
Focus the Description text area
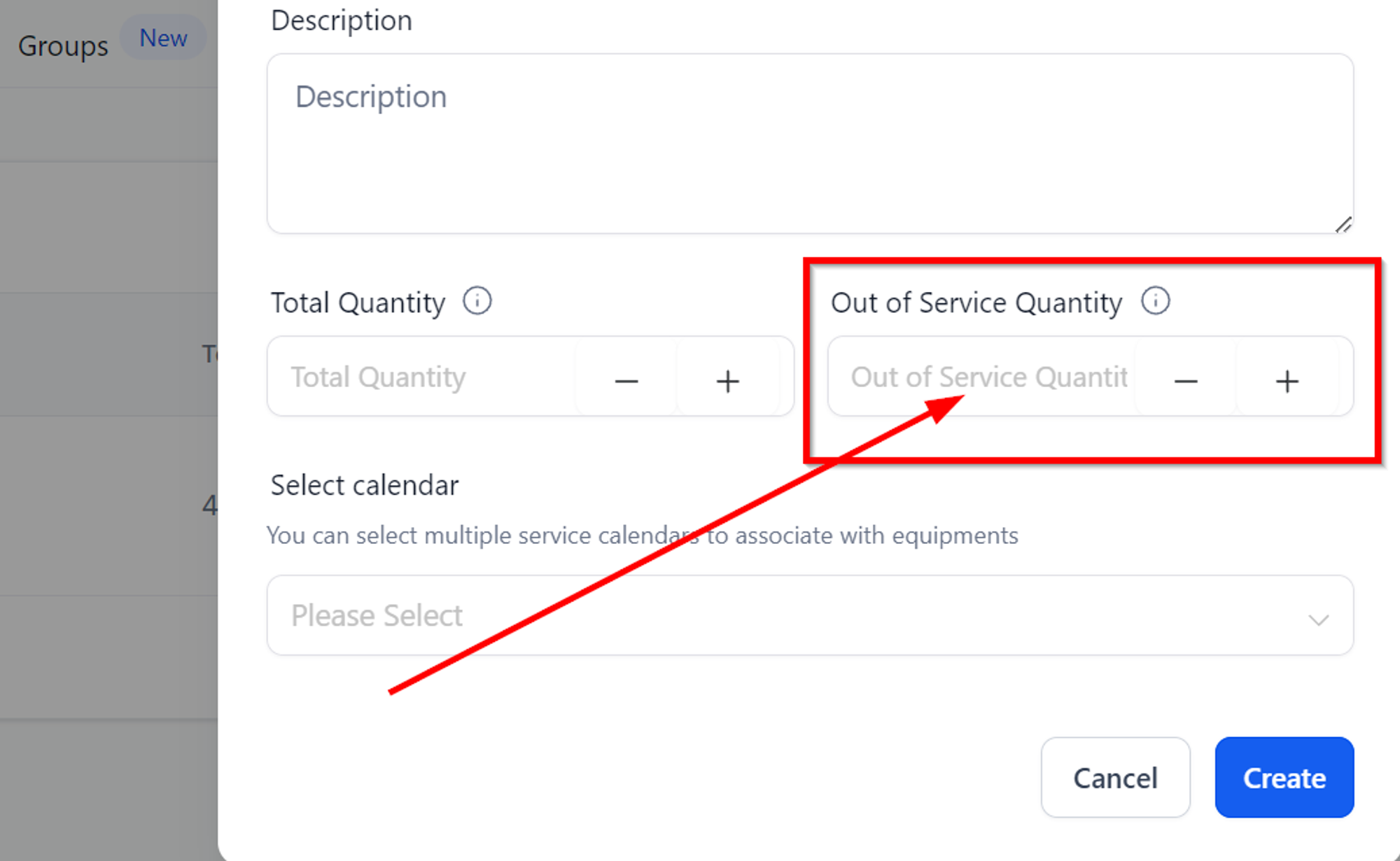click(810, 143)
